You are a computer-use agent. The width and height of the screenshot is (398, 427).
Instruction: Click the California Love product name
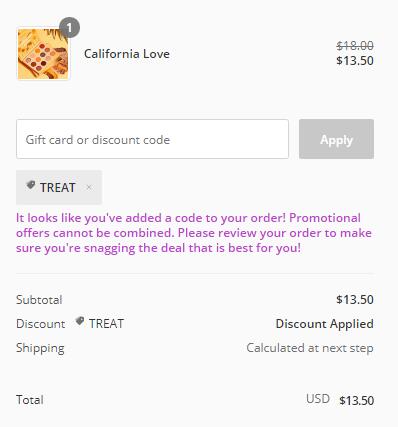point(127,54)
